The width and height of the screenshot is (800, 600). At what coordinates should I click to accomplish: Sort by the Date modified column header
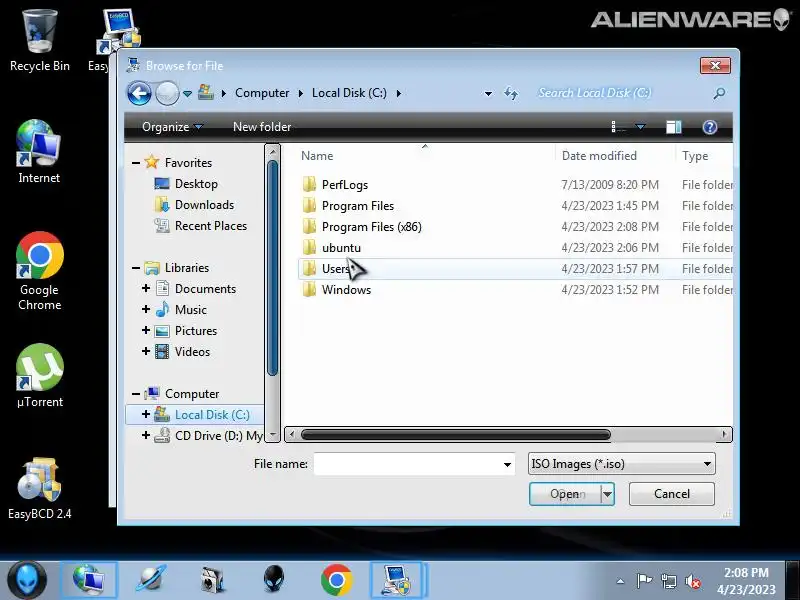(599, 156)
